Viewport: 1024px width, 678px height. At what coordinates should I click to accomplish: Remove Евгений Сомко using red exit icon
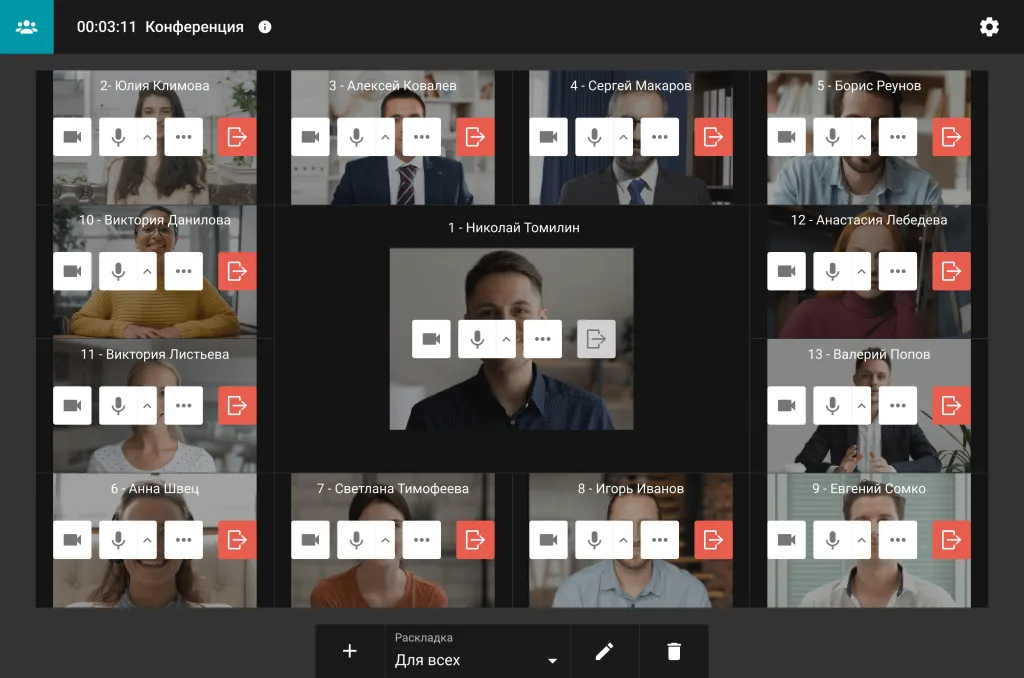(951, 540)
